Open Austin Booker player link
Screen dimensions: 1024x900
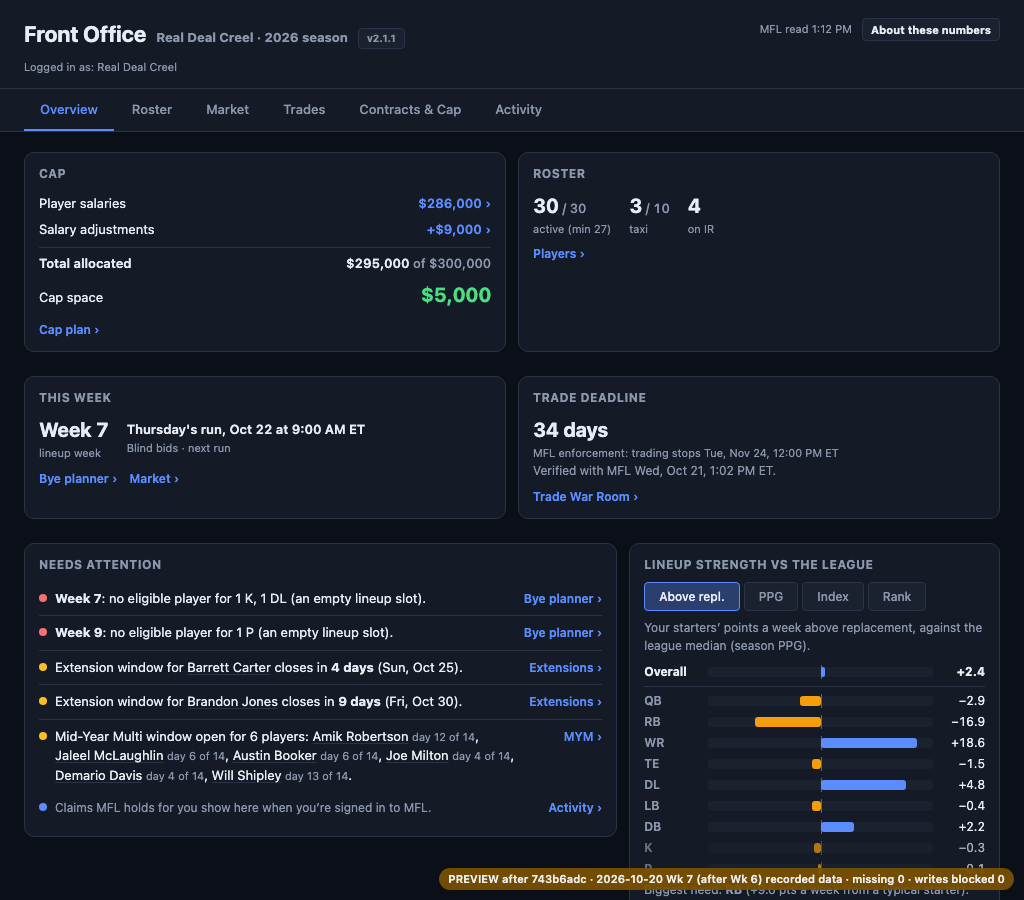(274, 756)
